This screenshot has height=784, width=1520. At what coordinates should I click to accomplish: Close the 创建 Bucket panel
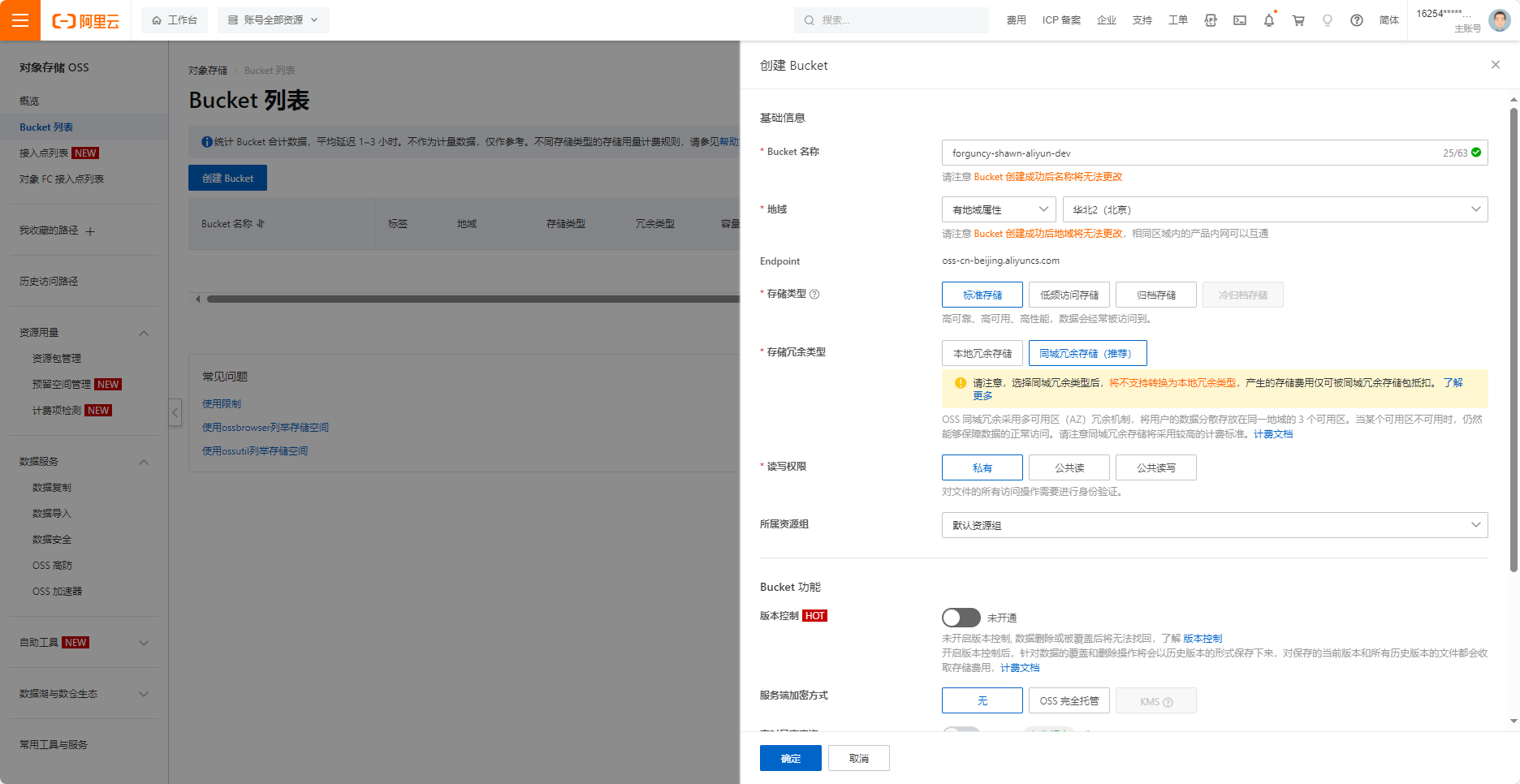click(x=1496, y=65)
